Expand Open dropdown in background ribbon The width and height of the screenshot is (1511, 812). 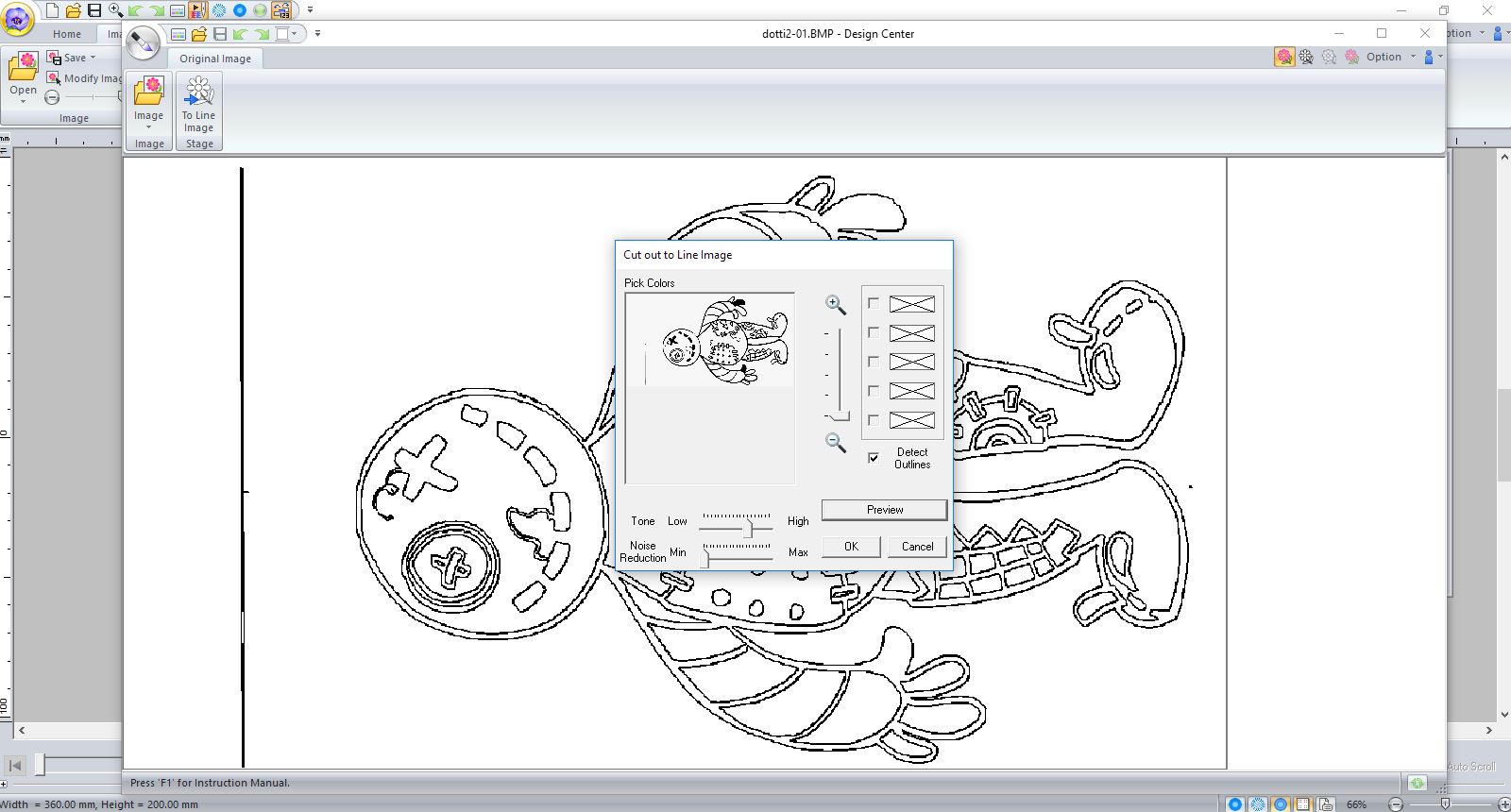point(23,101)
